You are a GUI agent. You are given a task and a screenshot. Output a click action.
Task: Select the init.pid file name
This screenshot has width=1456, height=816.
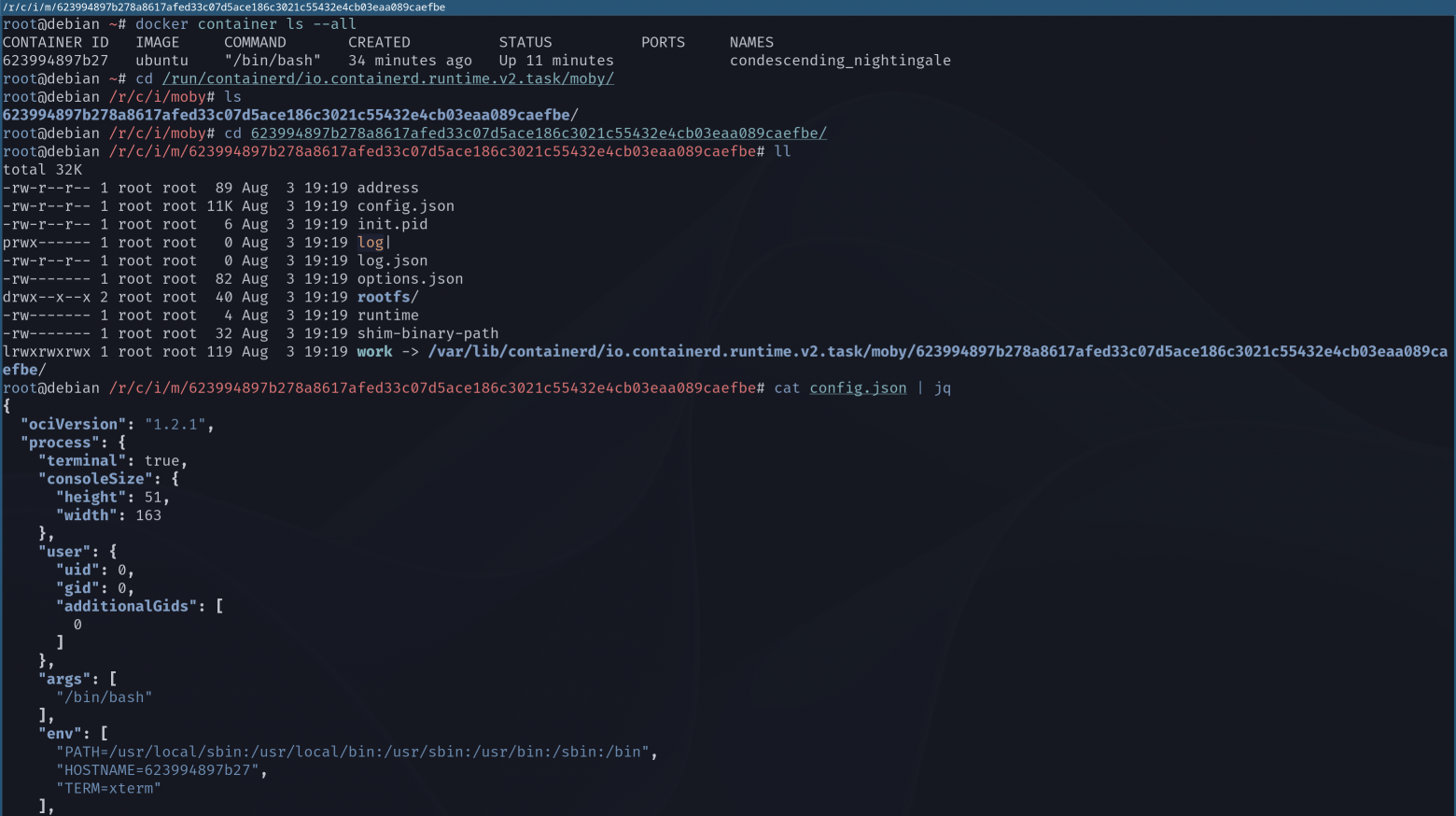[x=392, y=224]
